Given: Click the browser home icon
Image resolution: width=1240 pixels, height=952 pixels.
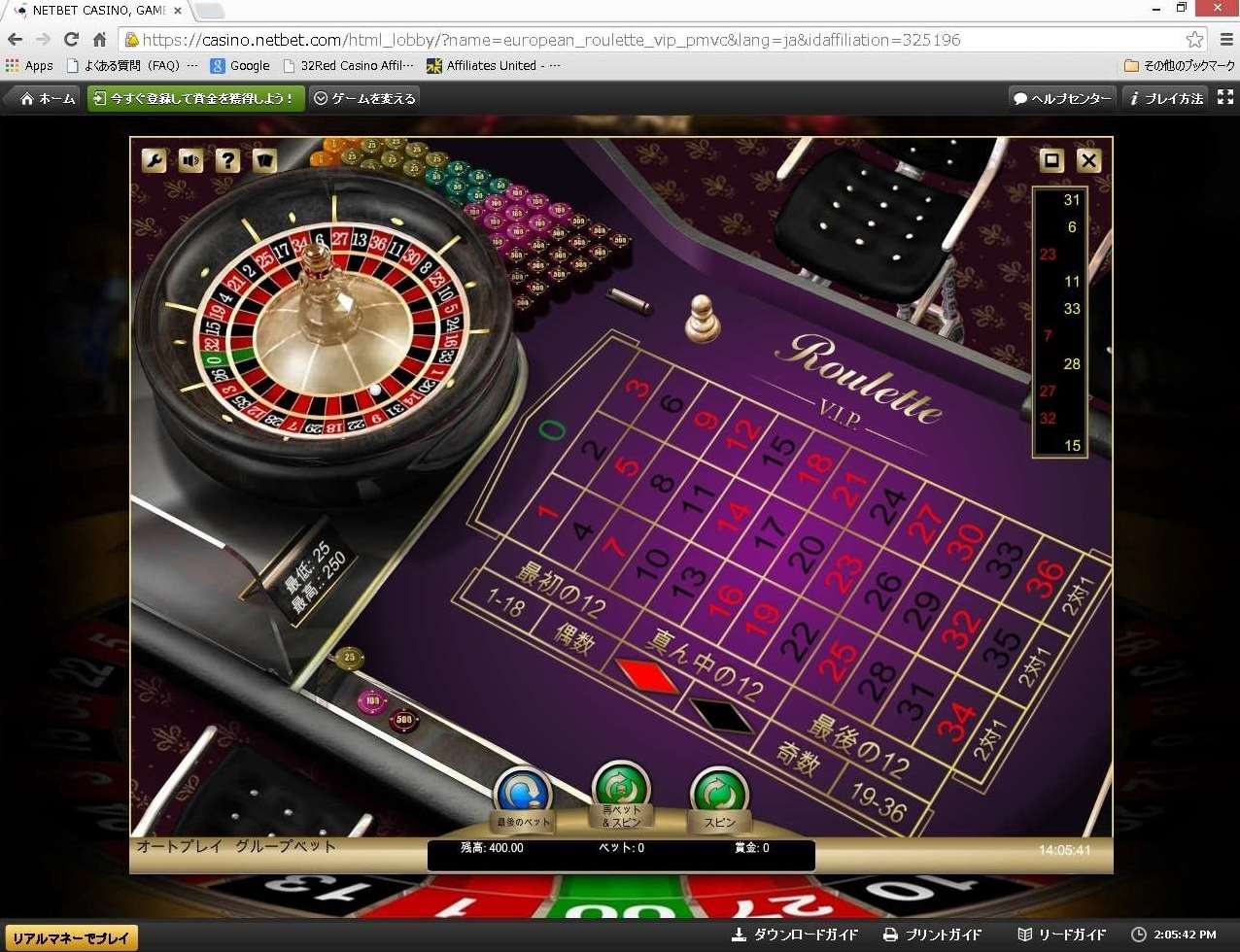Looking at the screenshot, I should tap(99, 40).
